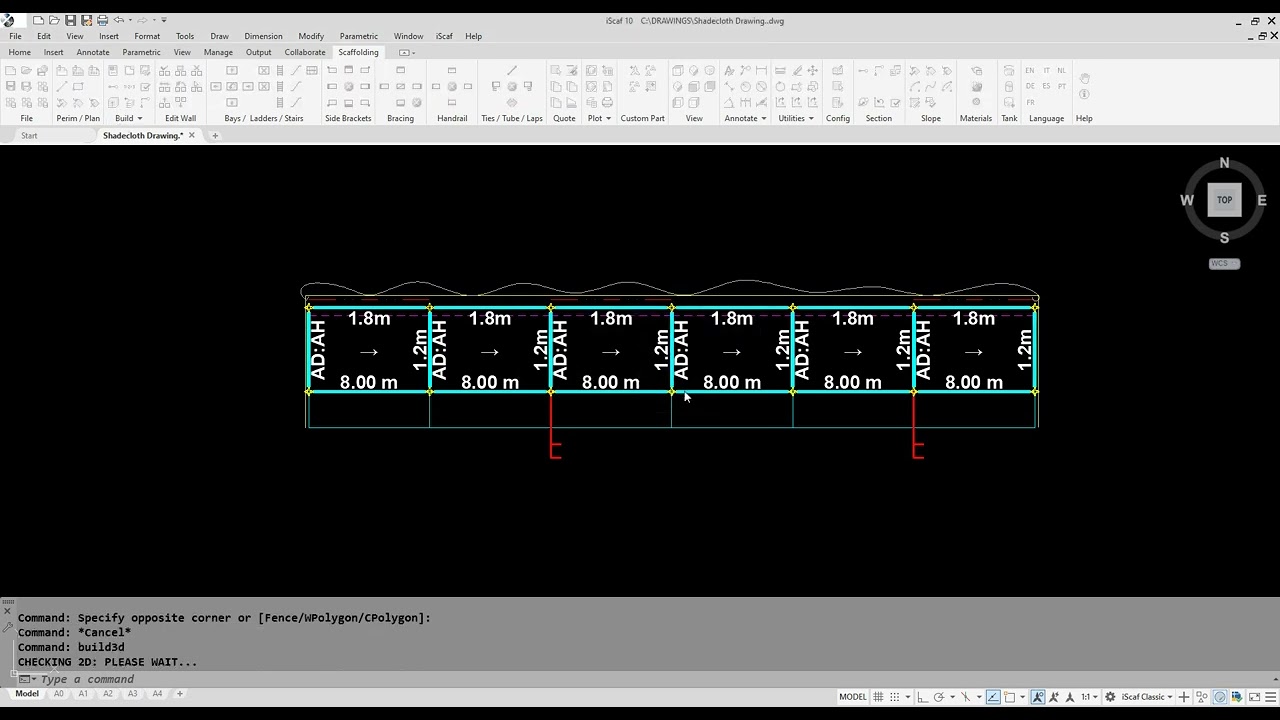This screenshot has width=1280, height=720.
Task: Click the ladder icon in Bays panel
Action: click(280, 70)
